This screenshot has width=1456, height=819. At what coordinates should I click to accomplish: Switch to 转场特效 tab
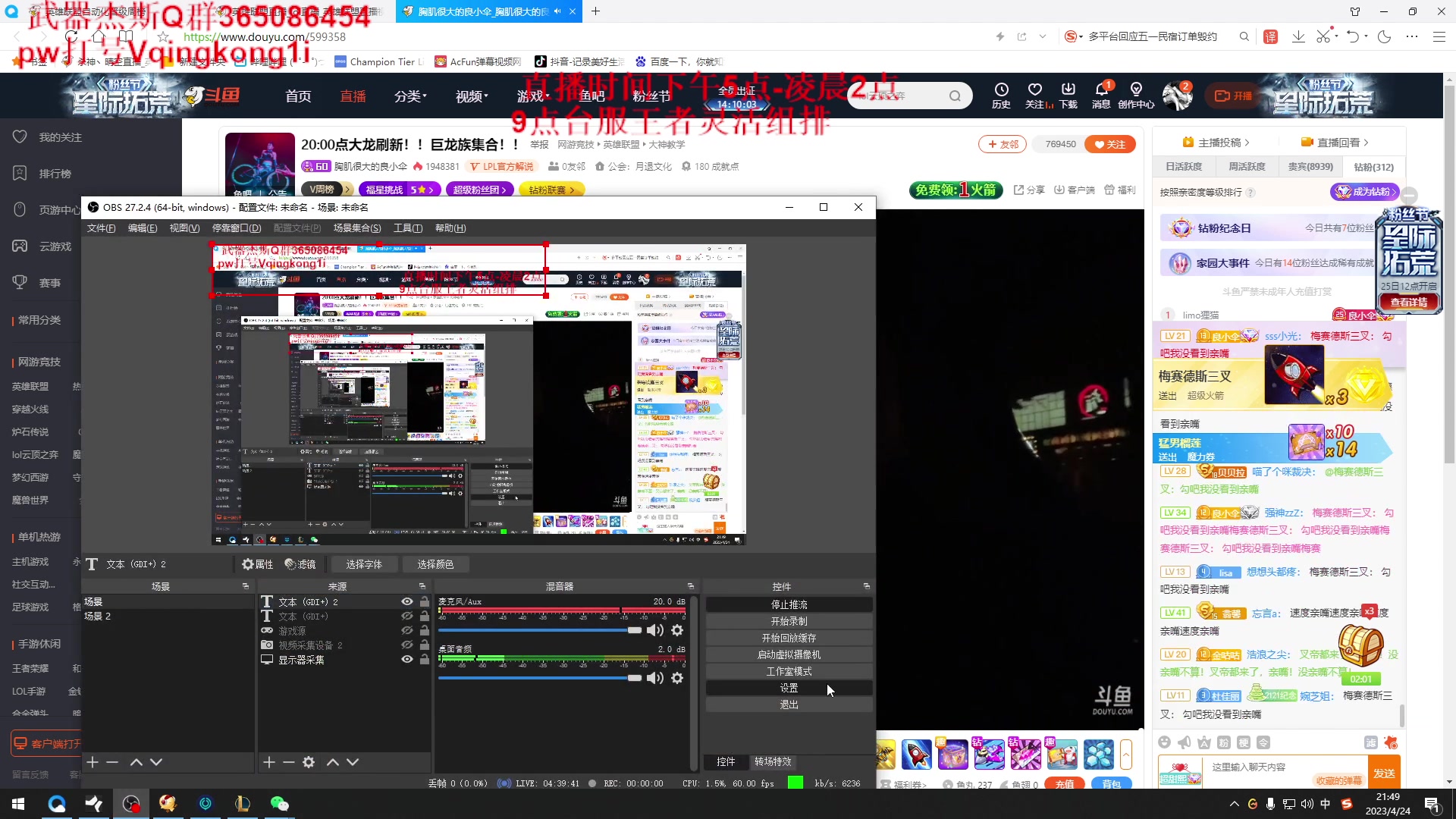pyautogui.click(x=773, y=761)
